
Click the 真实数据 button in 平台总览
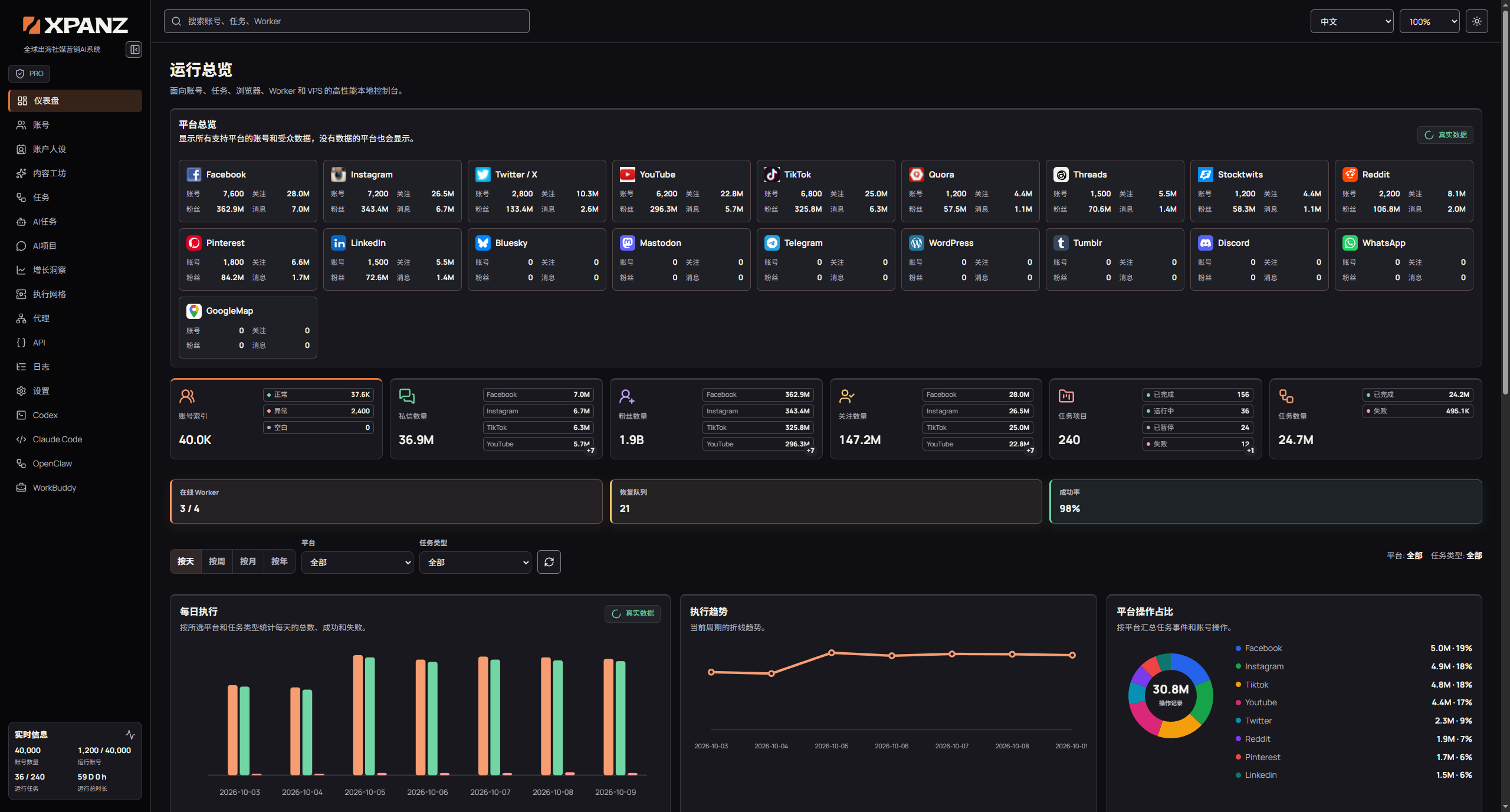click(x=1445, y=135)
